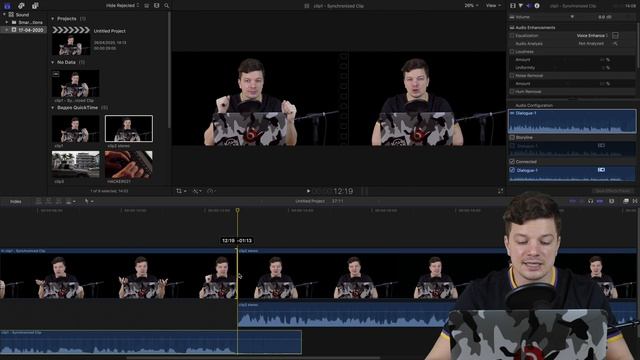Open the viewer zoom percentage dropdown

click(x=471, y=6)
